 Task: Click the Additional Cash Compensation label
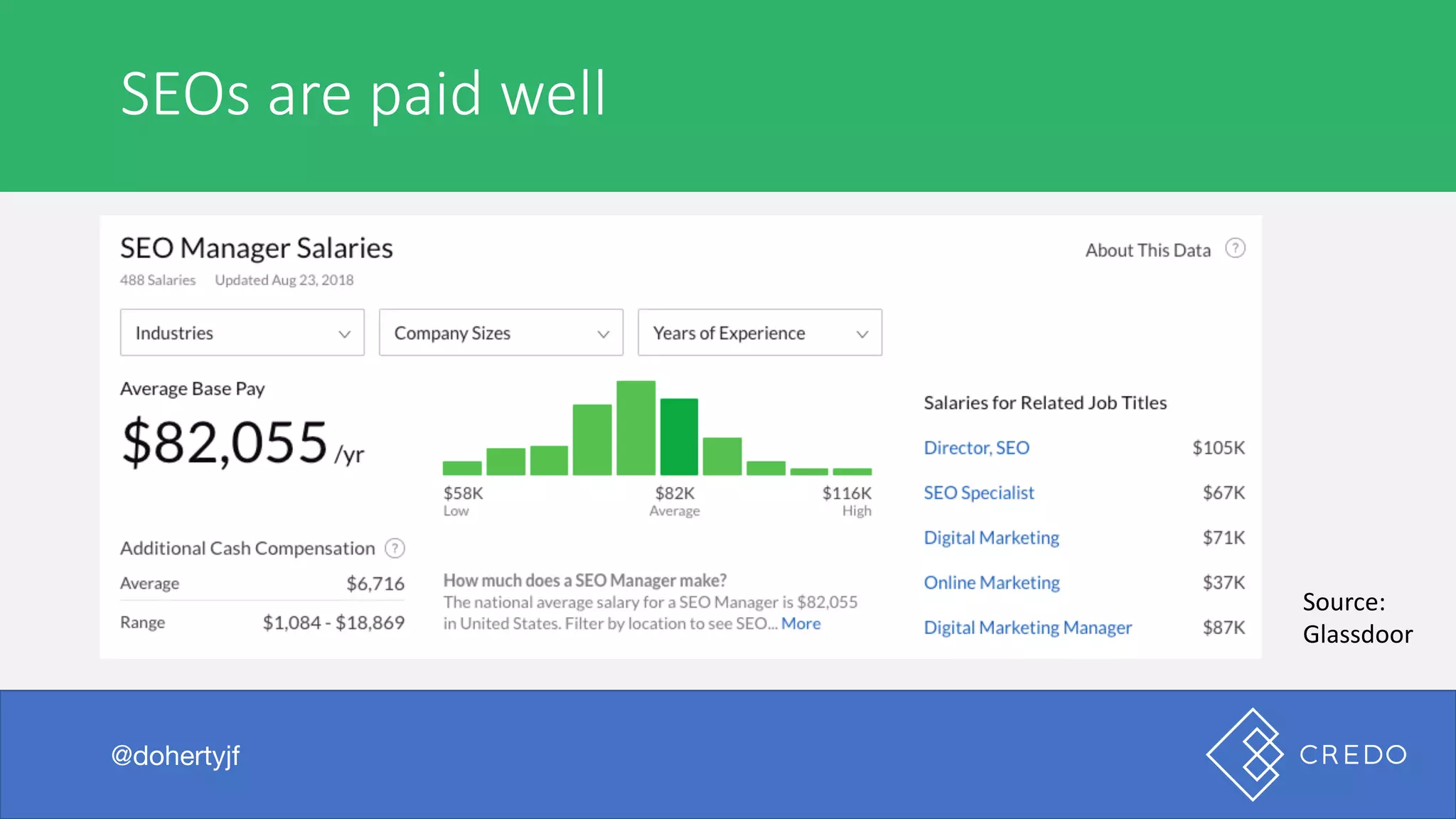point(247,548)
